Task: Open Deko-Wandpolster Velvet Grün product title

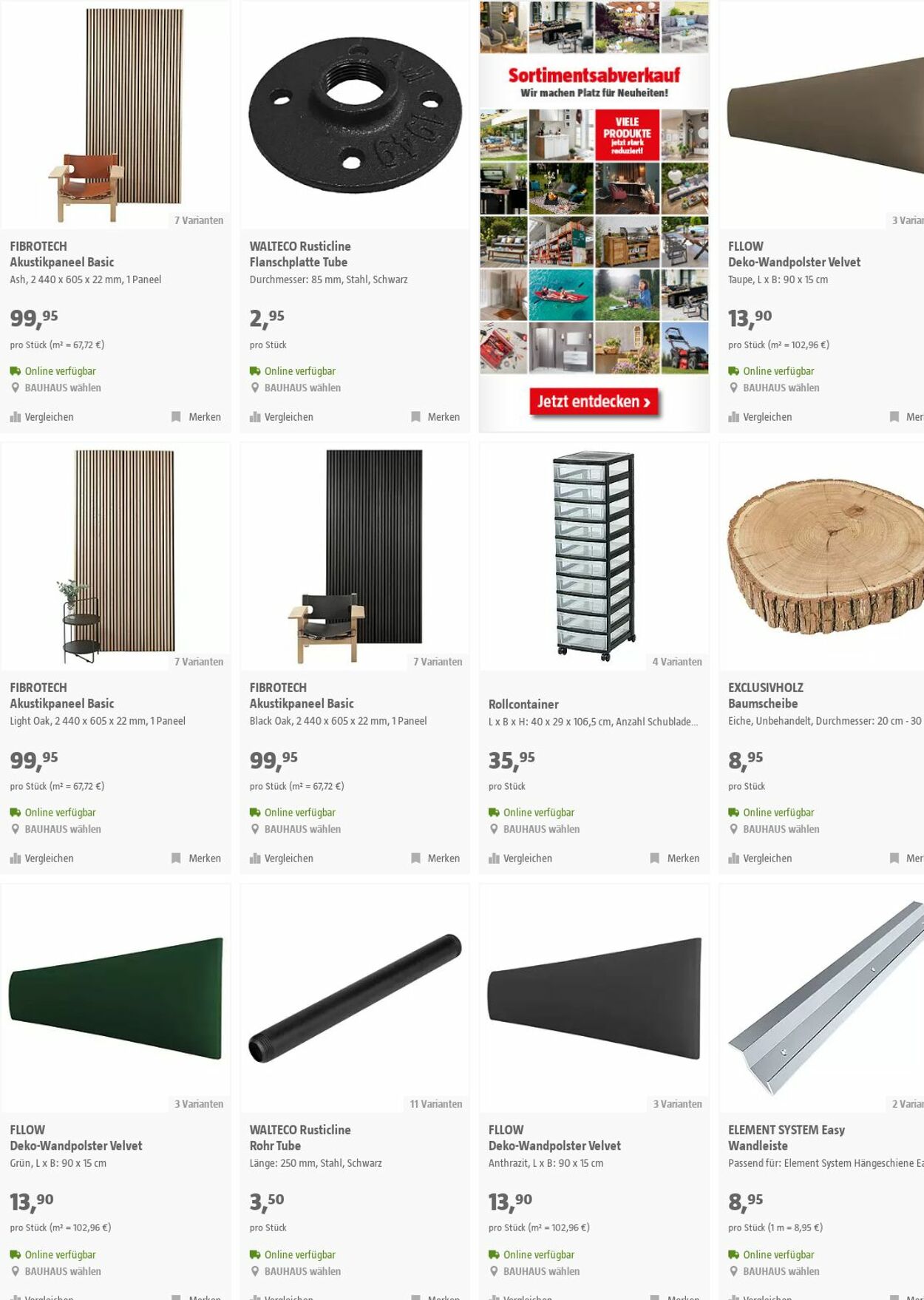Action: [x=76, y=1145]
